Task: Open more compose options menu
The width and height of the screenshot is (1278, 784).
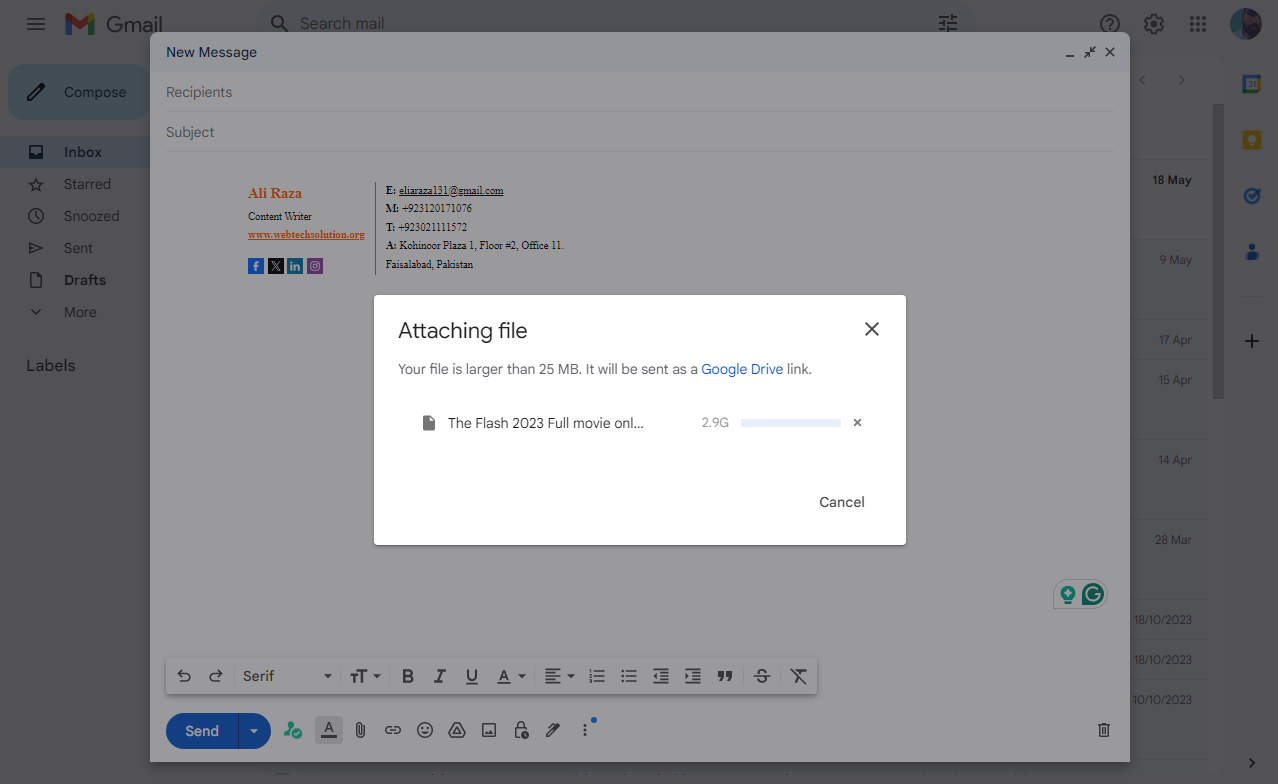Action: click(x=585, y=730)
